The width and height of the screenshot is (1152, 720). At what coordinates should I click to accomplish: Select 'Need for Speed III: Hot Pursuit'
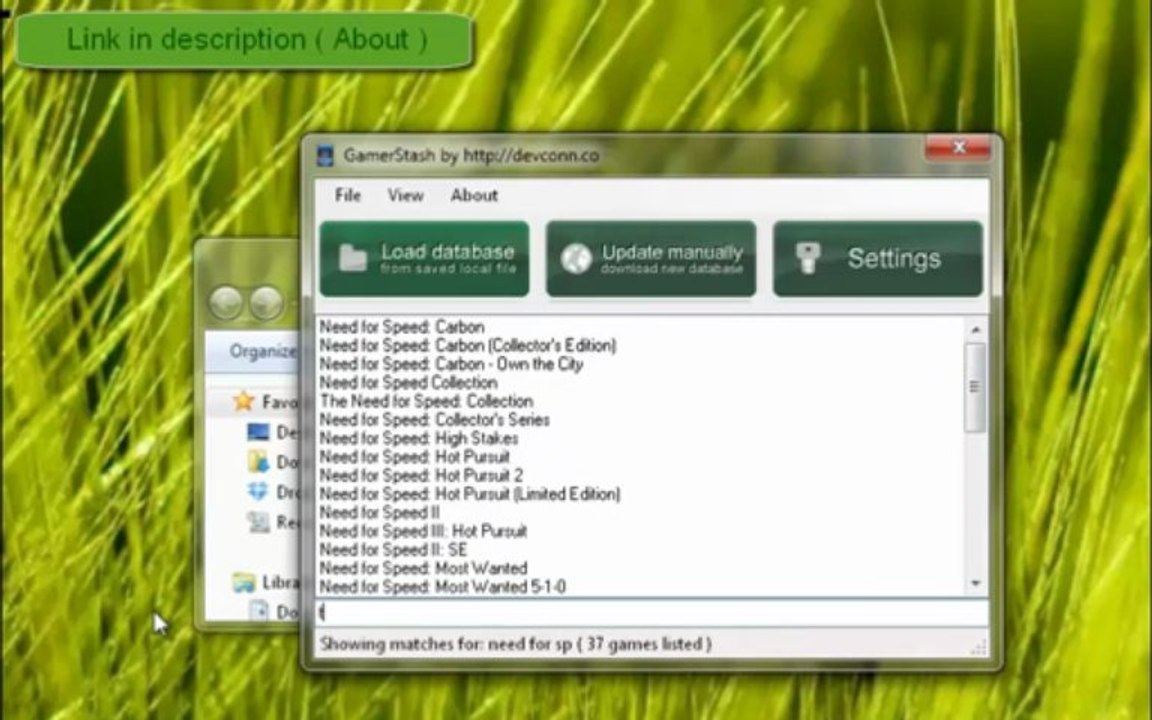tap(423, 530)
